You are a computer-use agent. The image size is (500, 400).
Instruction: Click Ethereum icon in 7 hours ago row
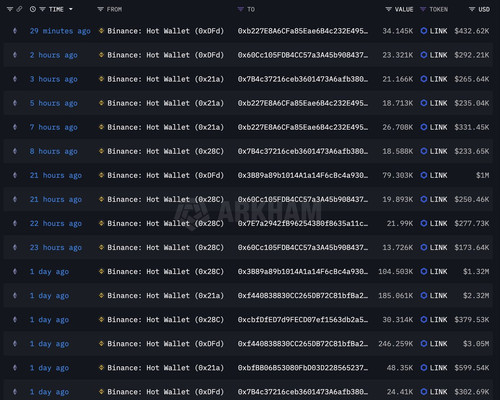click(15, 127)
